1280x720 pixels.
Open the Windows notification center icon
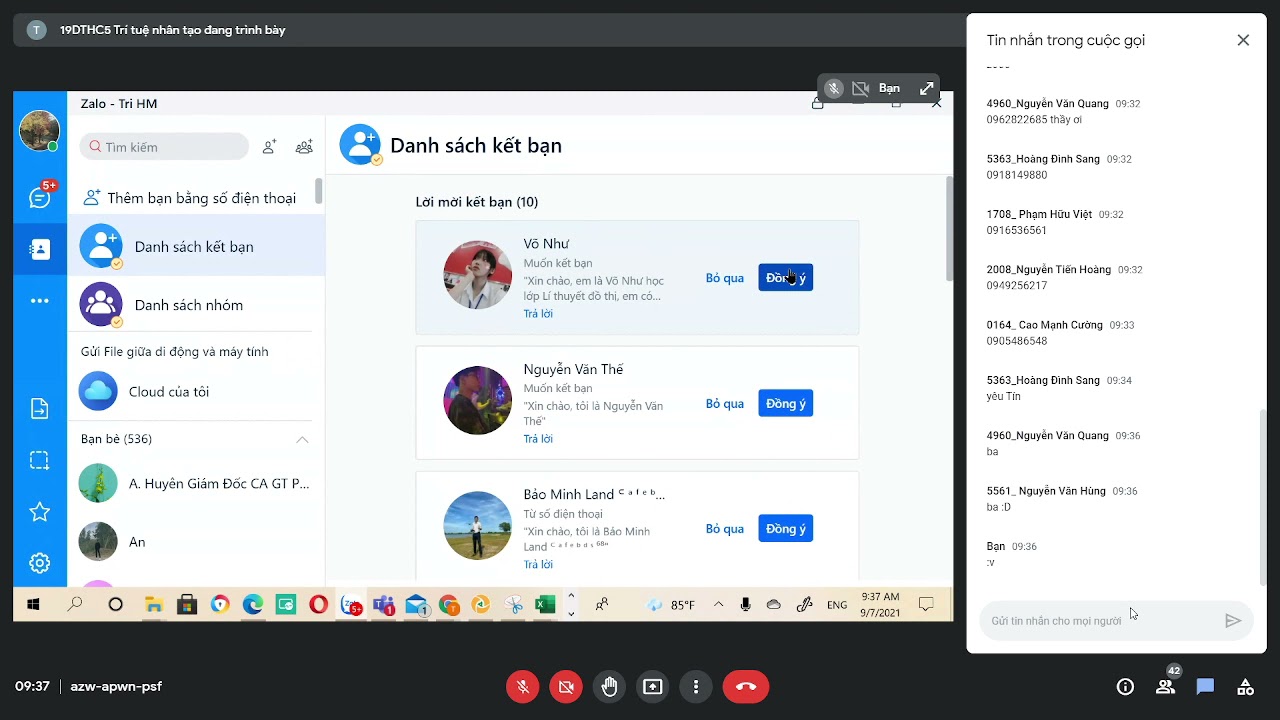click(x=926, y=605)
